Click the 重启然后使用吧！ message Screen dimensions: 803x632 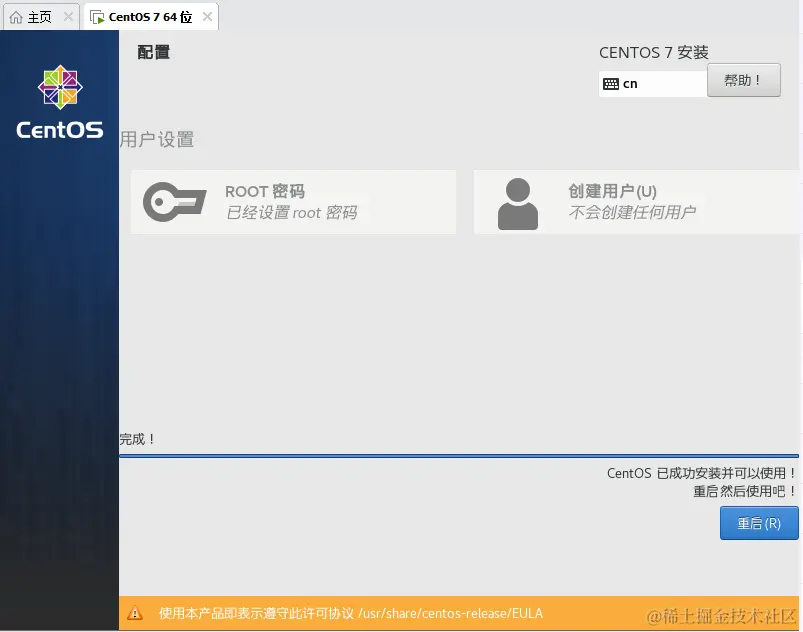pyautogui.click(x=745, y=492)
